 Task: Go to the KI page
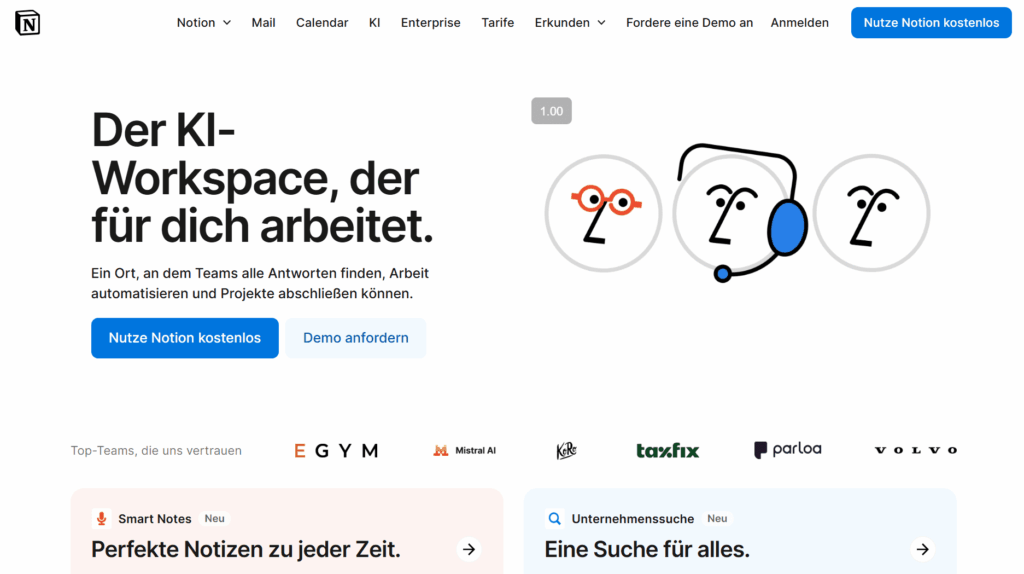(x=374, y=23)
